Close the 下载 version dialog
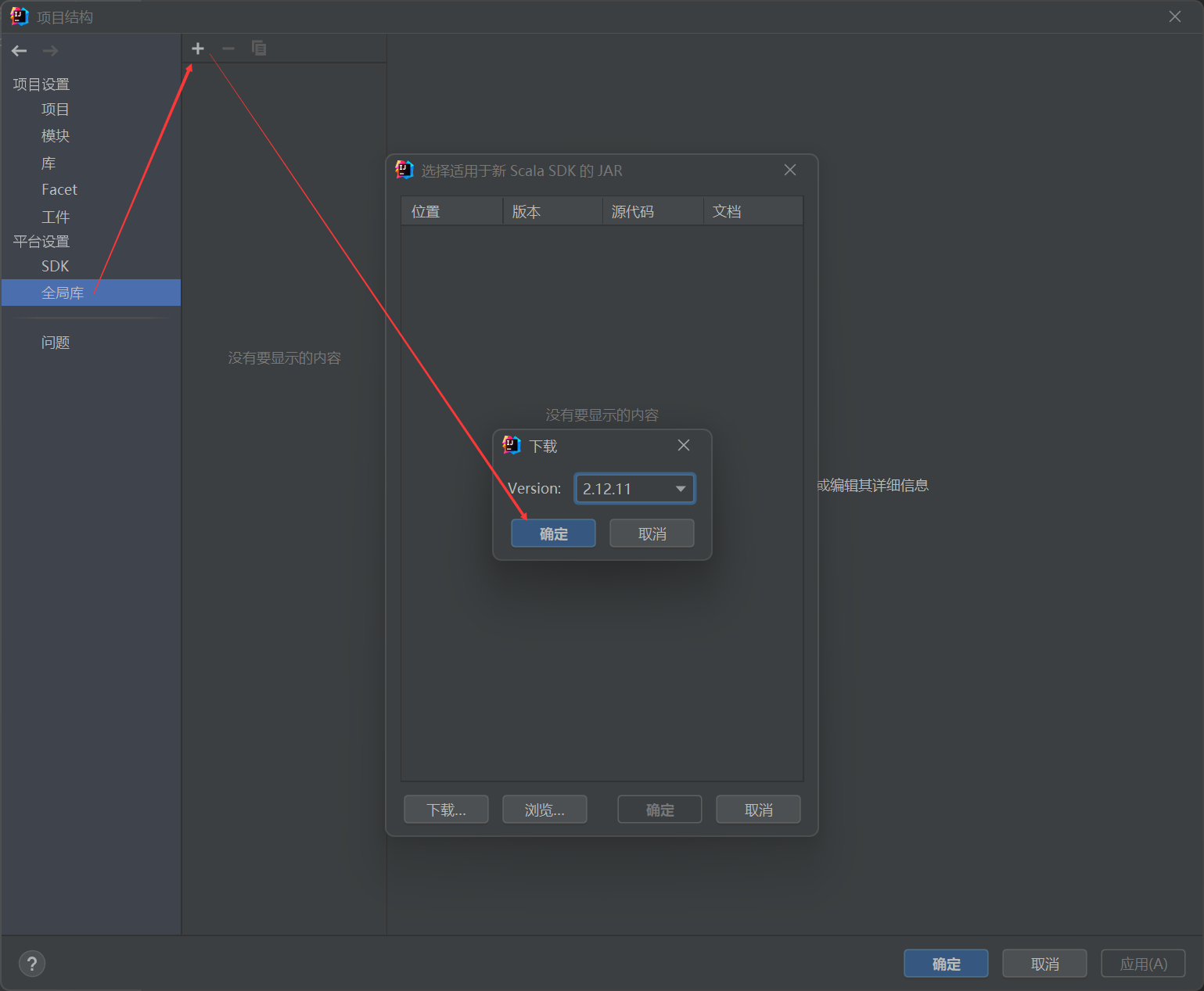Image resolution: width=1204 pixels, height=991 pixels. click(x=684, y=445)
